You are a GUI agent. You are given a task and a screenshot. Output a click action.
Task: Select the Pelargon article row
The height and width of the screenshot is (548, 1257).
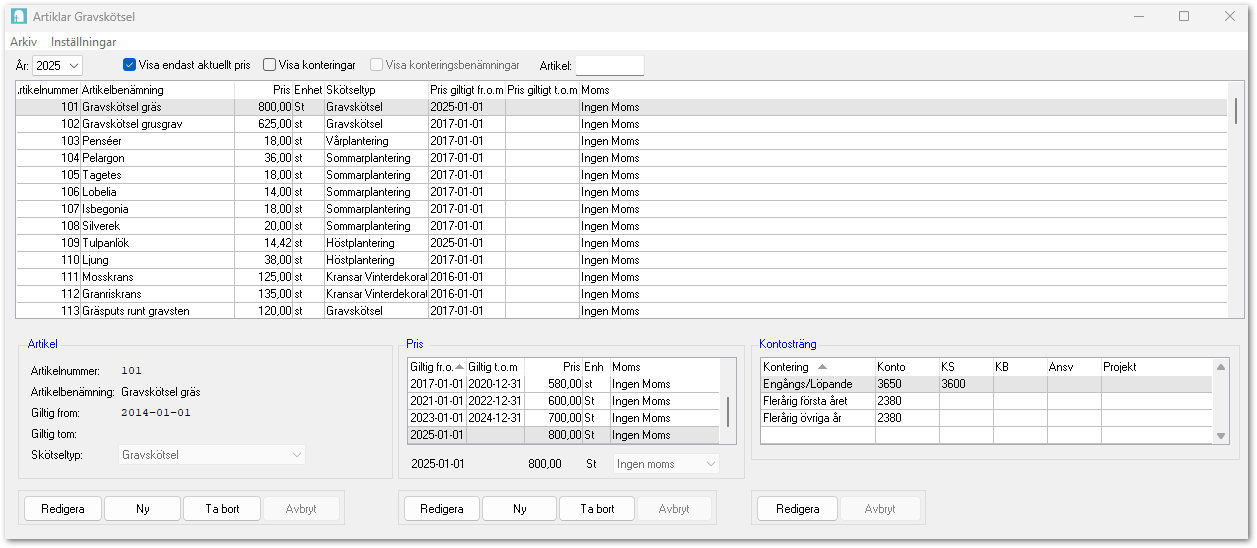(621, 158)
